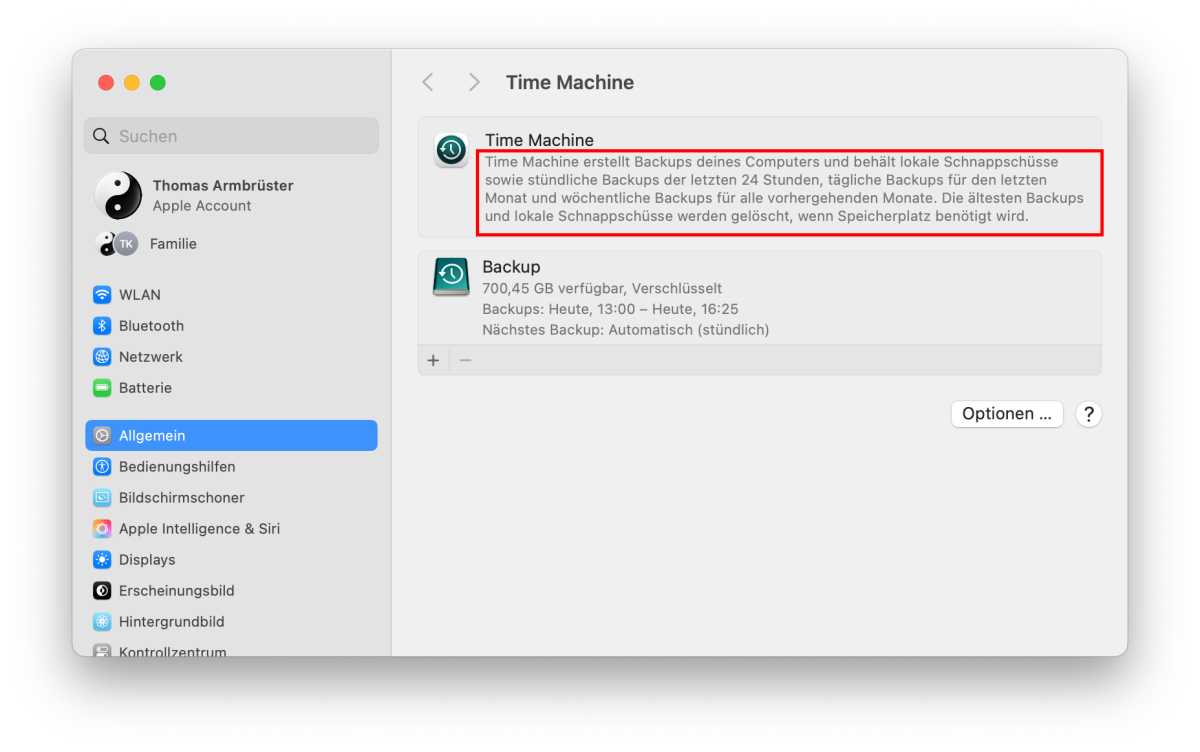
Task: Click the Time Machine description paragraph
Action: pyautogui.click(x=785, y=188)
